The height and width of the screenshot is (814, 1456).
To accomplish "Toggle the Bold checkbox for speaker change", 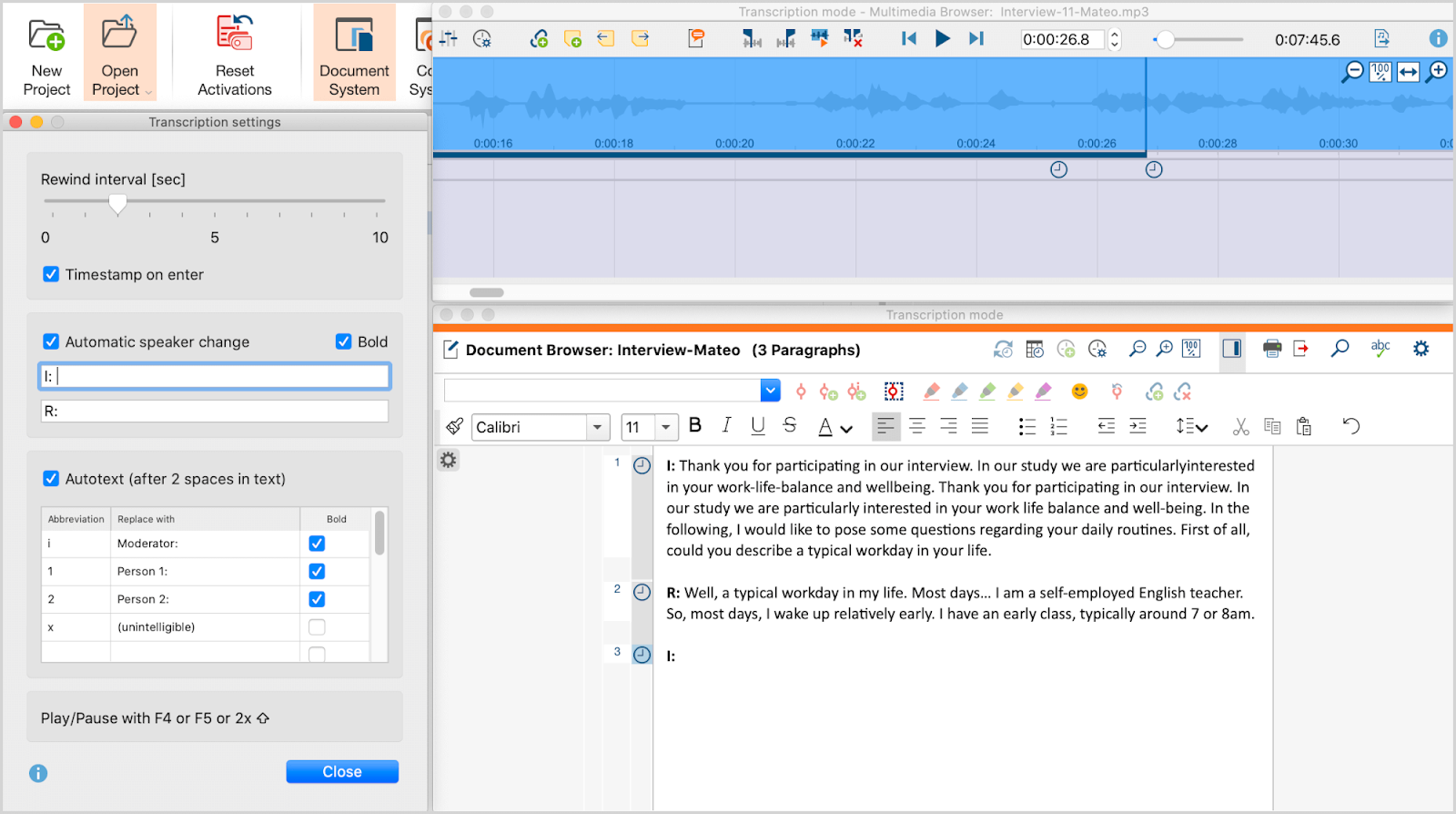I will 344,341.
